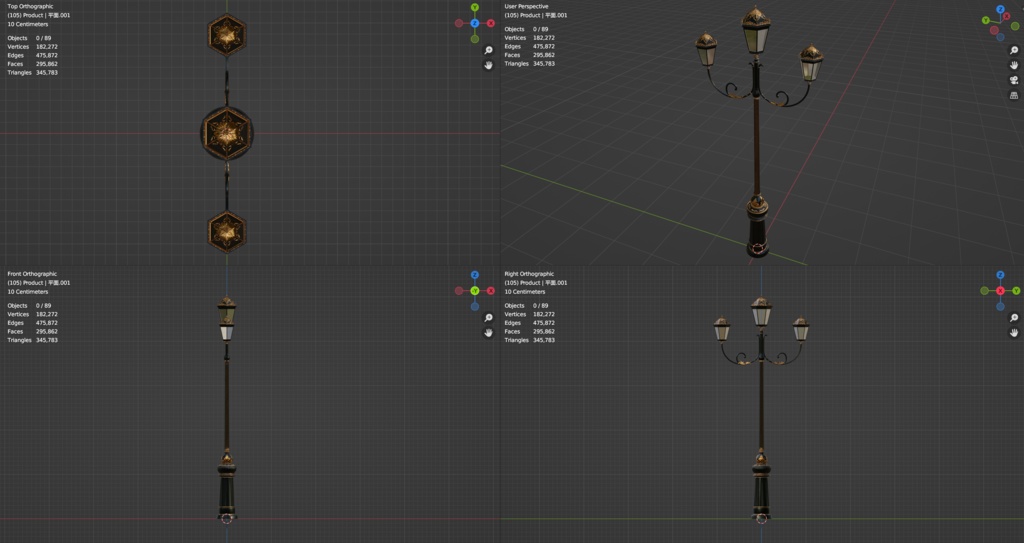
Task: Click the 'User Perspective' view label
Action: tap(526, 7)
